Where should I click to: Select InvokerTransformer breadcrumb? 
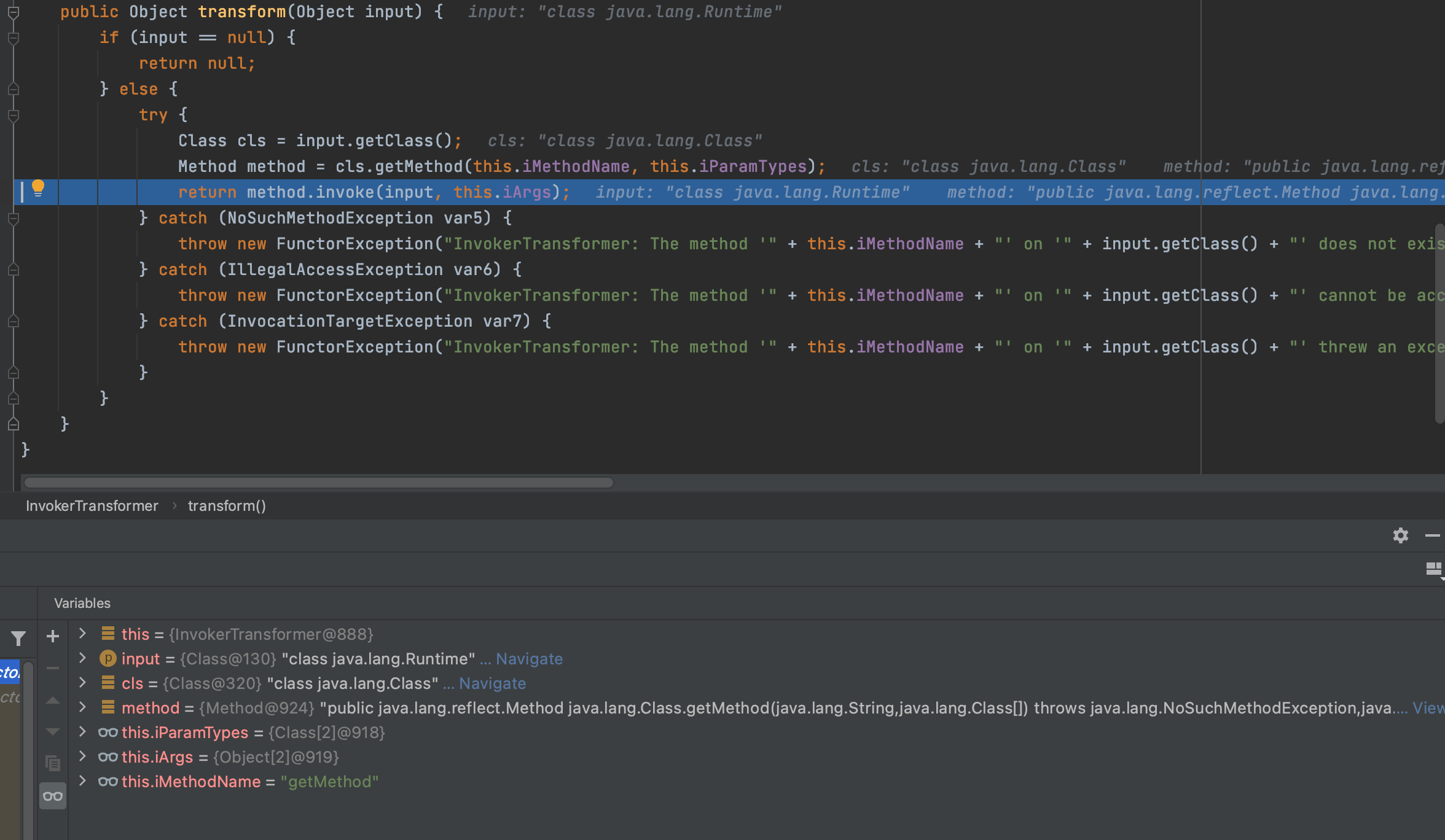click(92, 506)
